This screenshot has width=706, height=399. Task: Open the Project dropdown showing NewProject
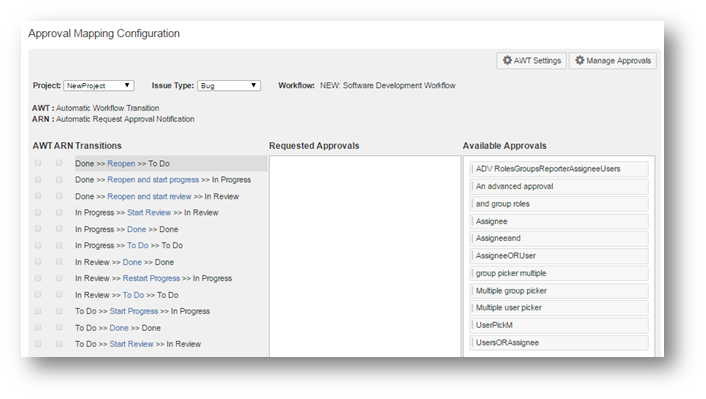pos(99,86)
